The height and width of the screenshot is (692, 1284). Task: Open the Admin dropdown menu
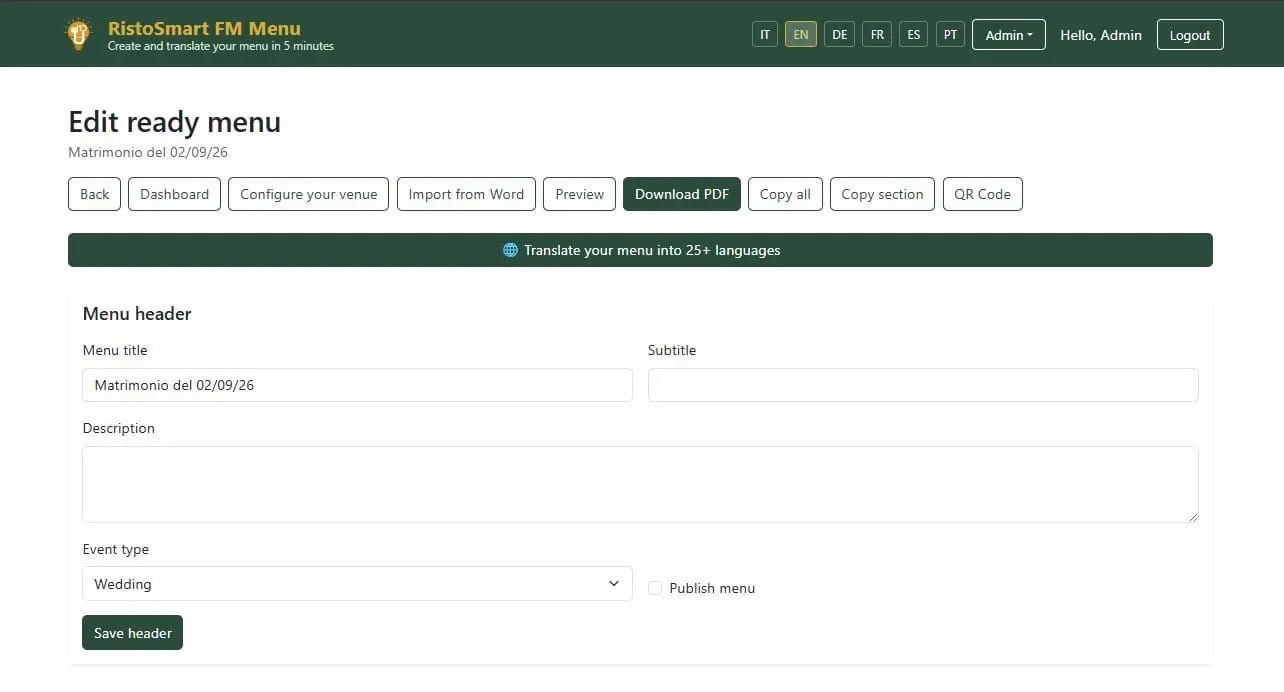[1009, 35]
